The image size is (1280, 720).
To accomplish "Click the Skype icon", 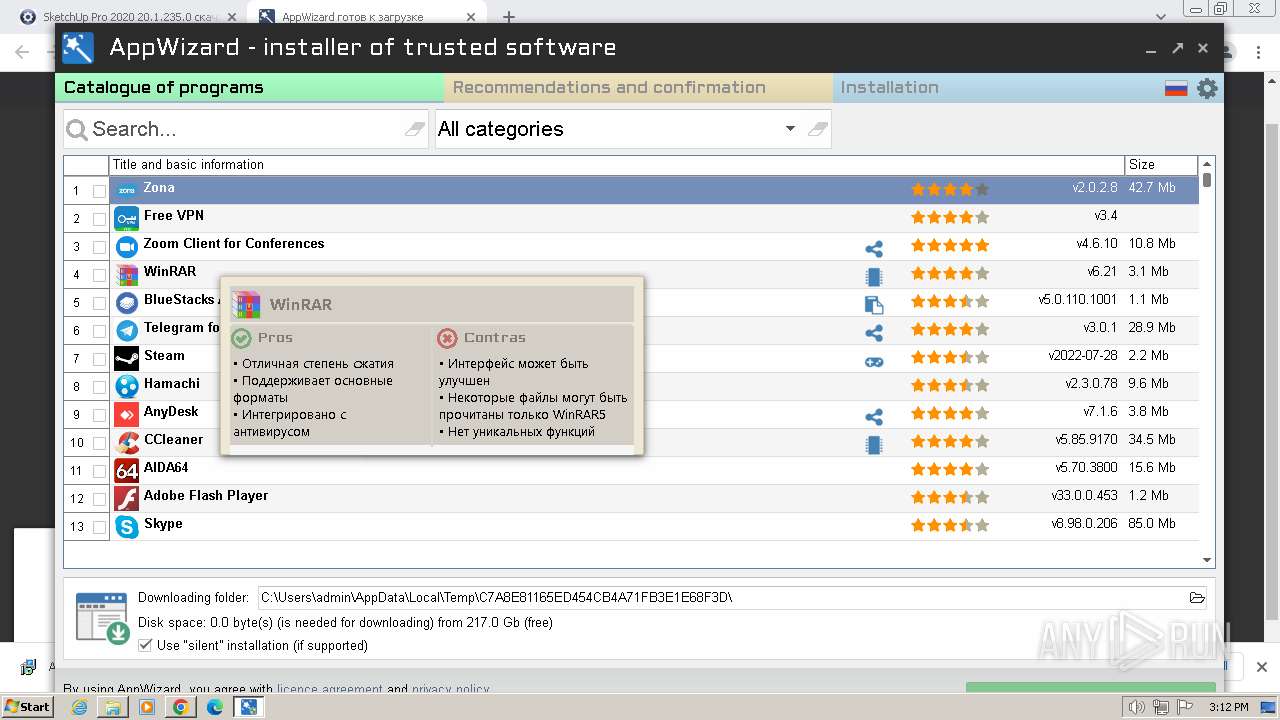I will pyautogui.click(x=126, y=526).
